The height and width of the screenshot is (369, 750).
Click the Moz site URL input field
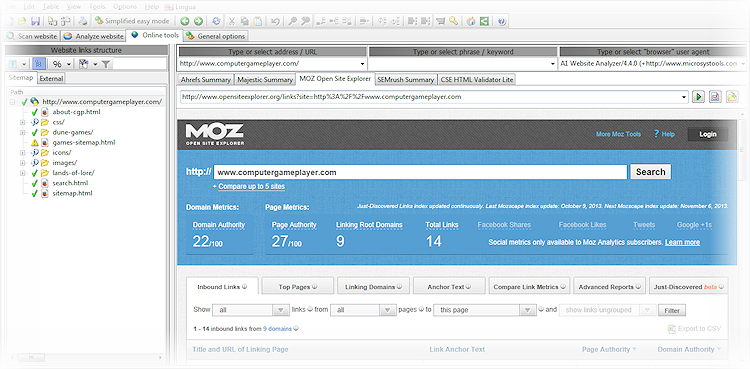point(420,172)
